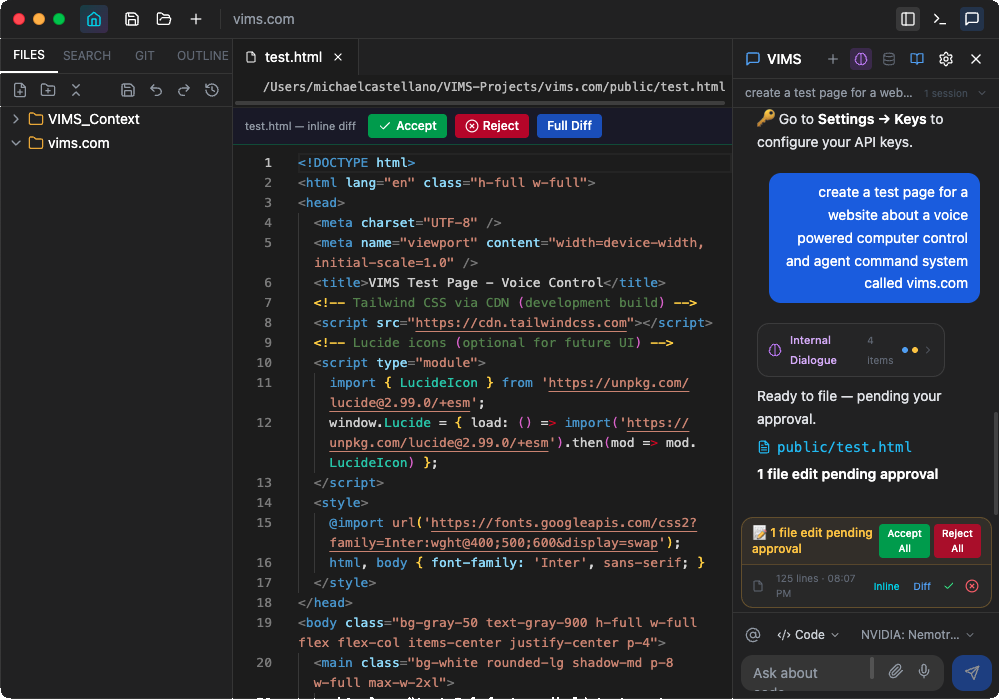This screenshot has height=700, width=999.
Task: Reject the inline diff for test.html
Action: 492,126
